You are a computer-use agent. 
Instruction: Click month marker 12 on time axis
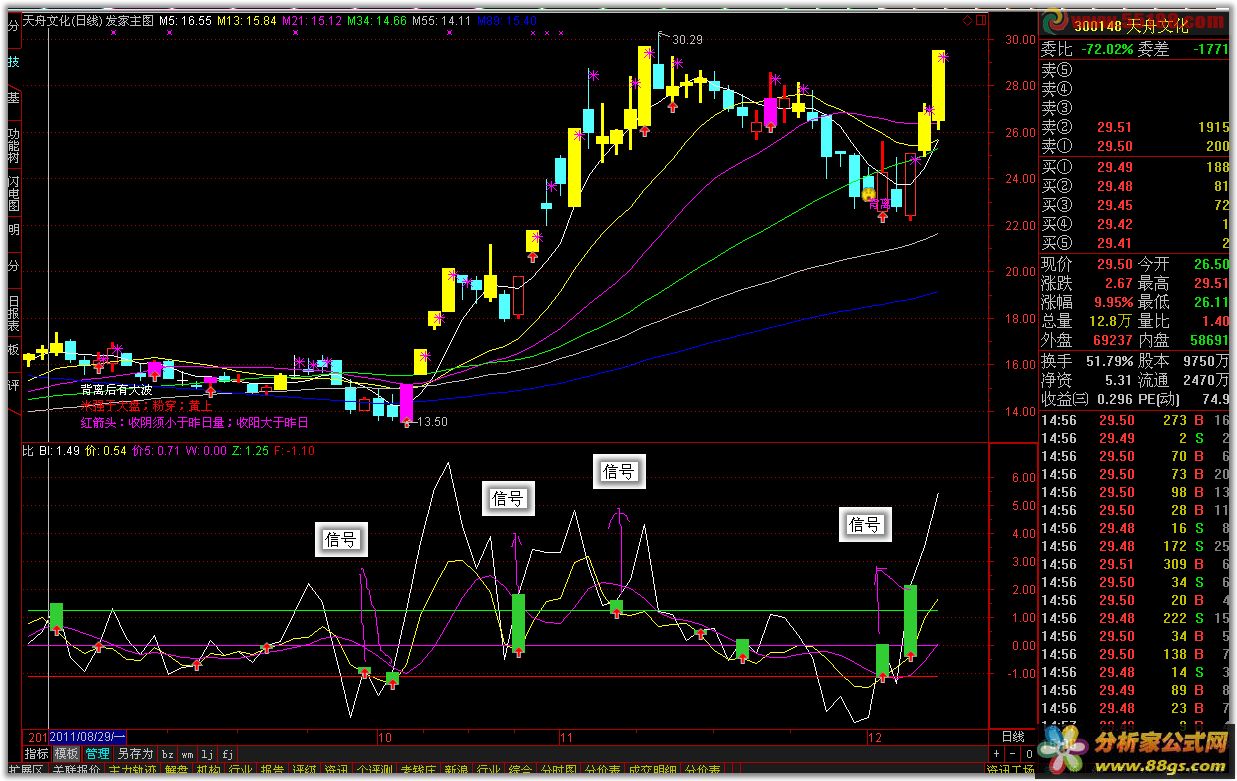[874, 737]
